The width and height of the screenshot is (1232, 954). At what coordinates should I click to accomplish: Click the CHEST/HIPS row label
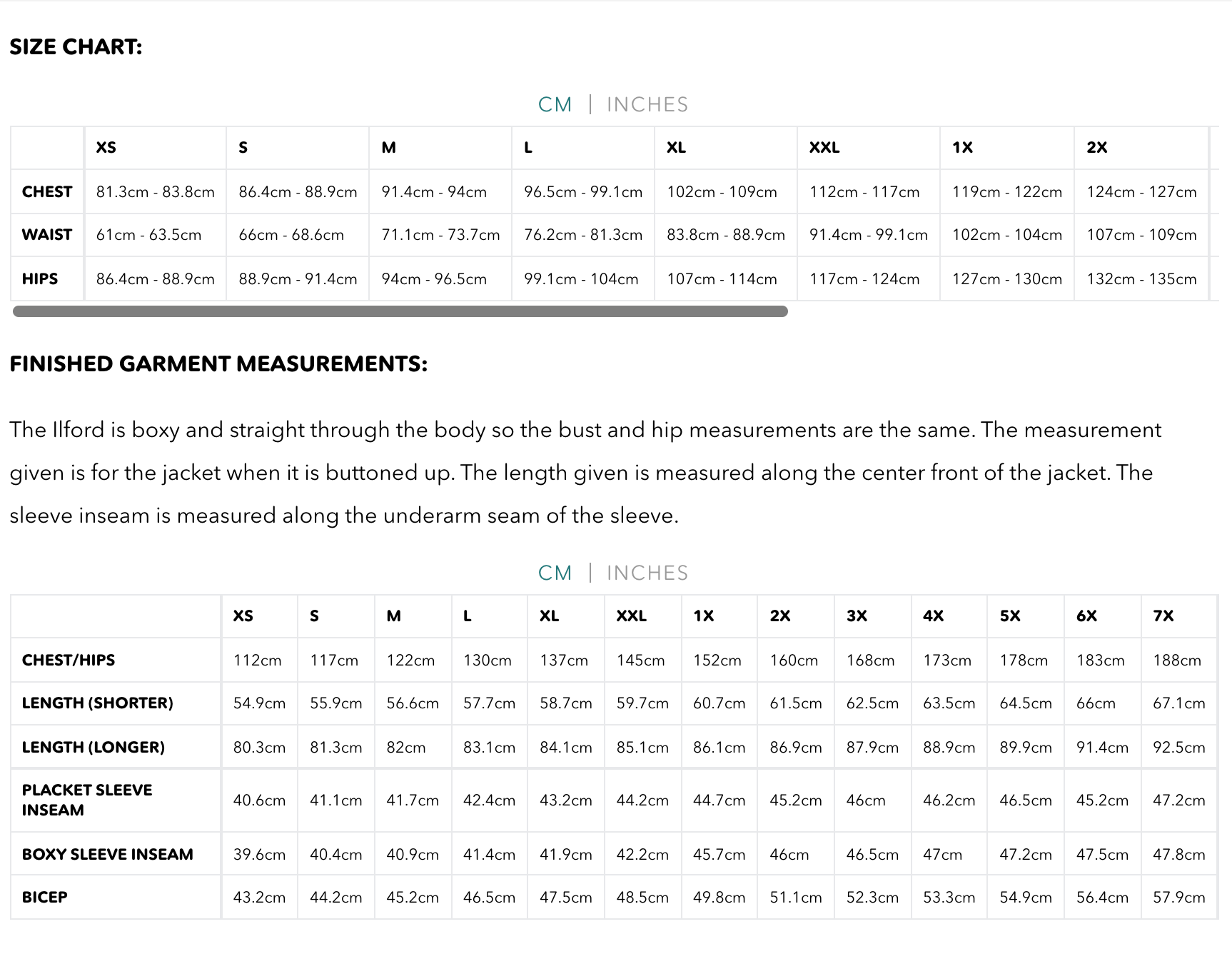pyautogui.click(x=69, y=661)
